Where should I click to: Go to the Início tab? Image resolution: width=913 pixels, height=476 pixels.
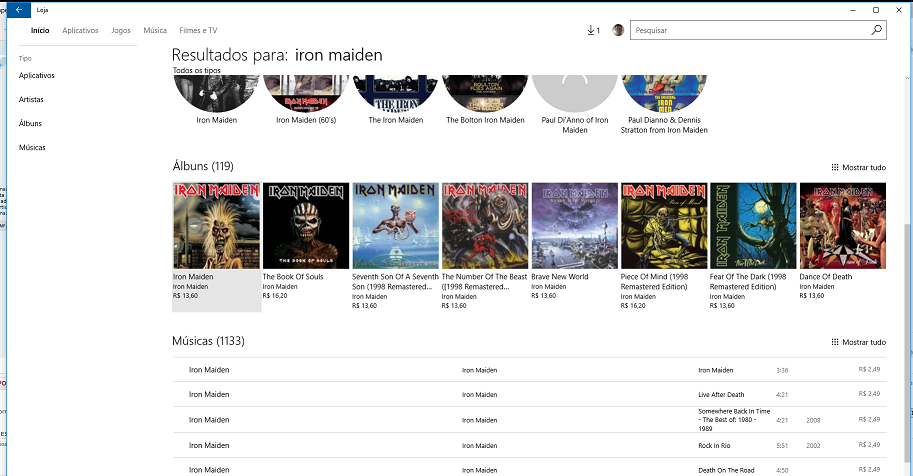[x=40, y=30]
